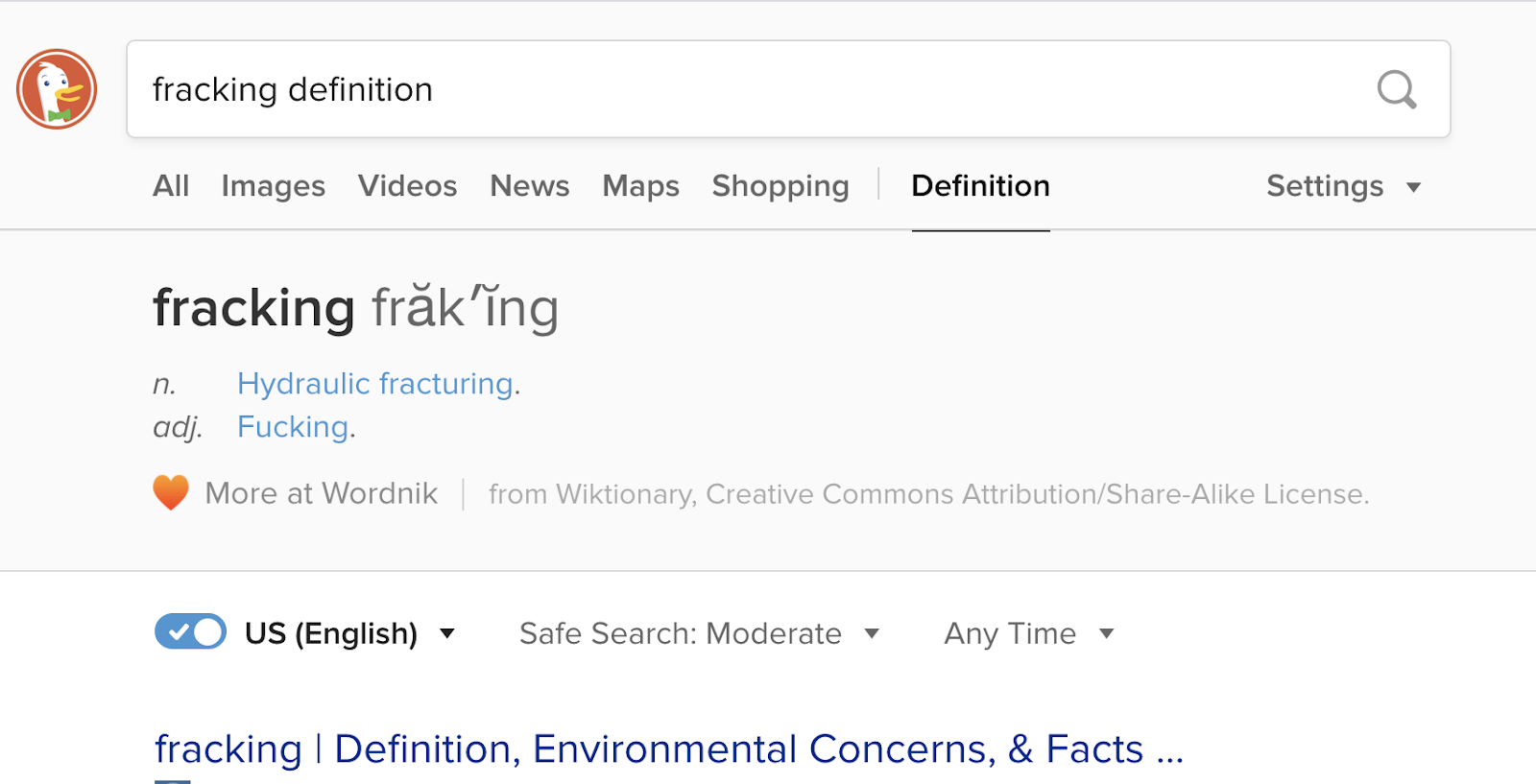Image resolution: width=1536 pixels, height=784 pixels.
Task: Select the All results tab
Action: (x=171, y=186)
